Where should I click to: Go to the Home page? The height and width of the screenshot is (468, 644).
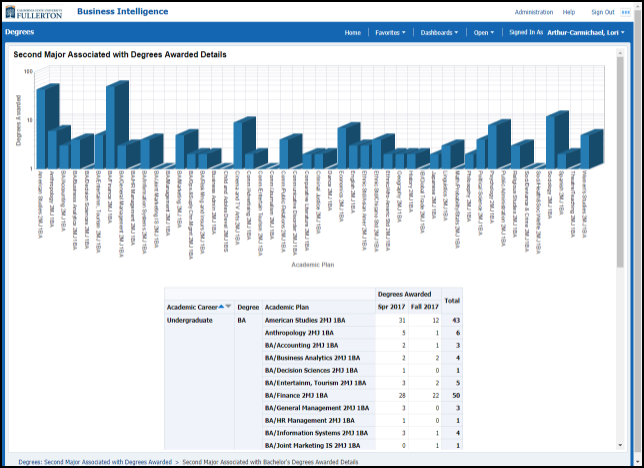[353, 32]
